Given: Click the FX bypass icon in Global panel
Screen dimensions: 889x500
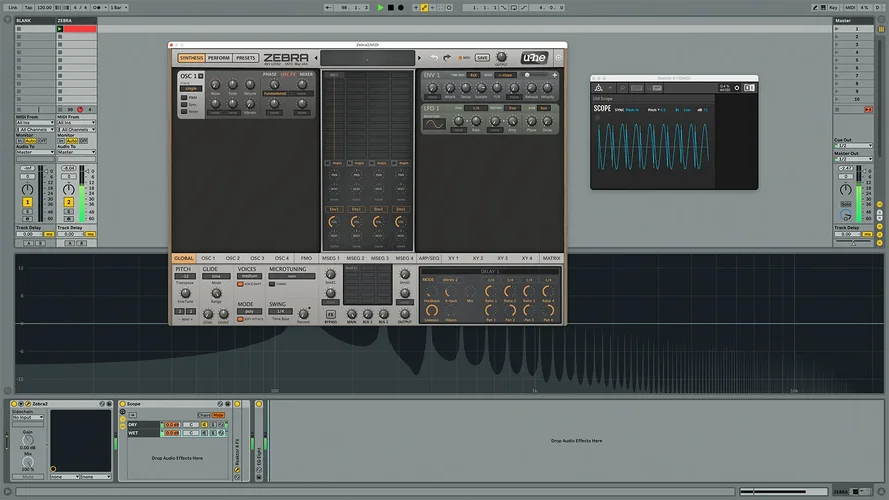Looking at the screenshot, I should [x=330, y=313].
